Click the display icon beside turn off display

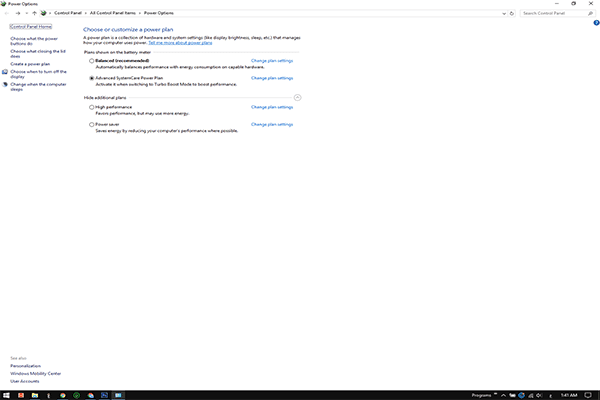[5, 72]
